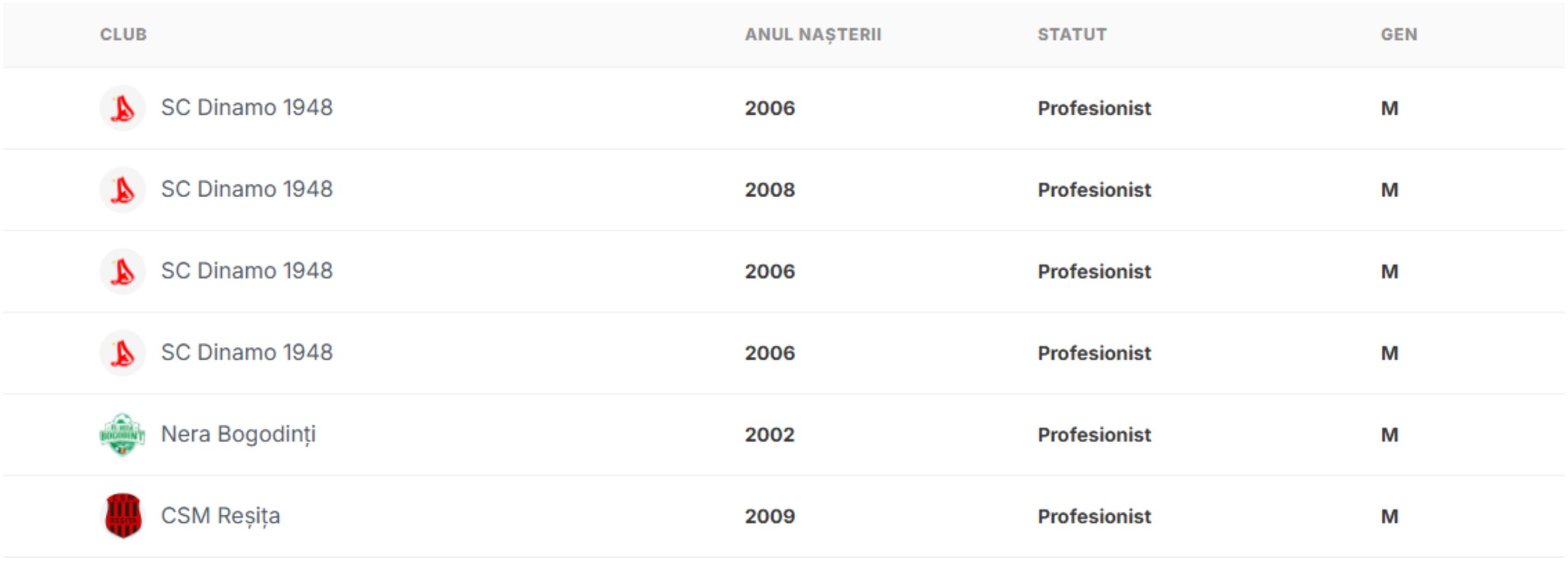This screenshot has width=1568, height=565.
Task: Click the Nera Bogodinți green club crest
Action: click(x=123, y=434)
